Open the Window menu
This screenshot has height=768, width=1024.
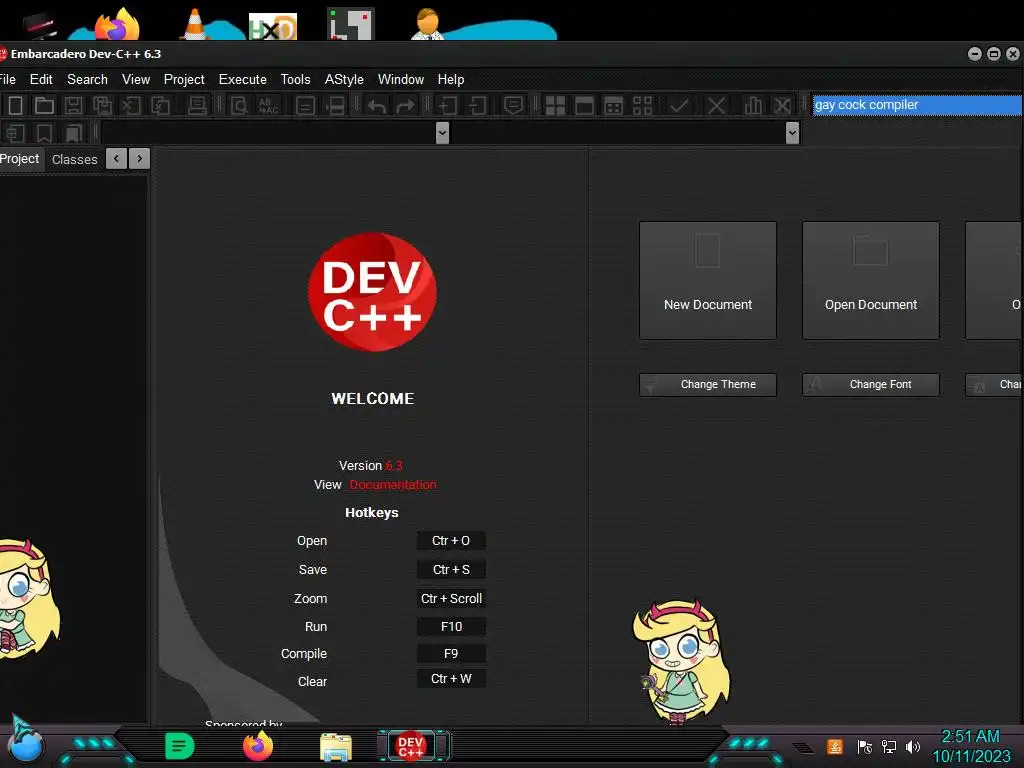tap(400, 79)
